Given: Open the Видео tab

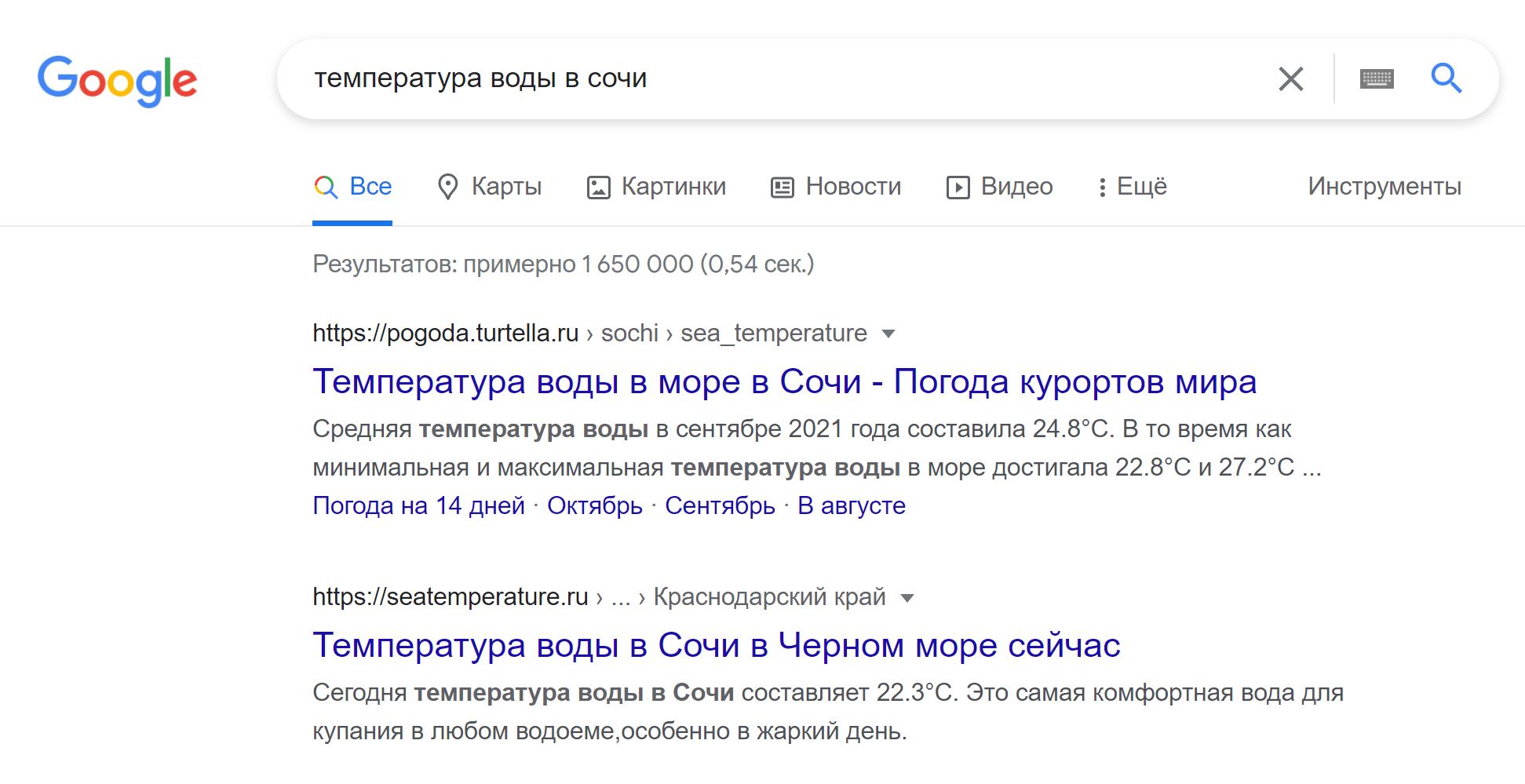Looking at the screenshot, I should (999, 187).
